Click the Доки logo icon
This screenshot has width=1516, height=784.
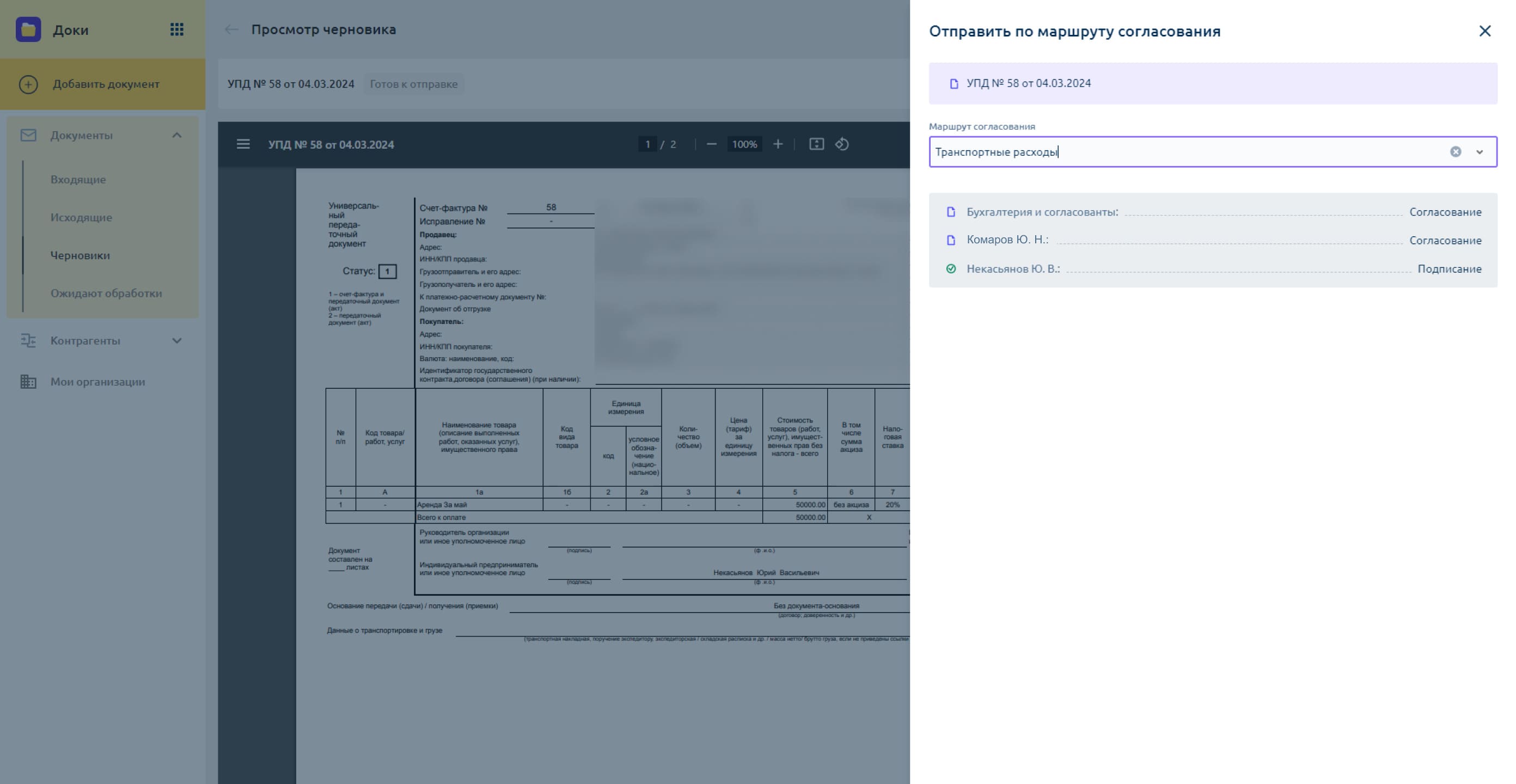28,29
